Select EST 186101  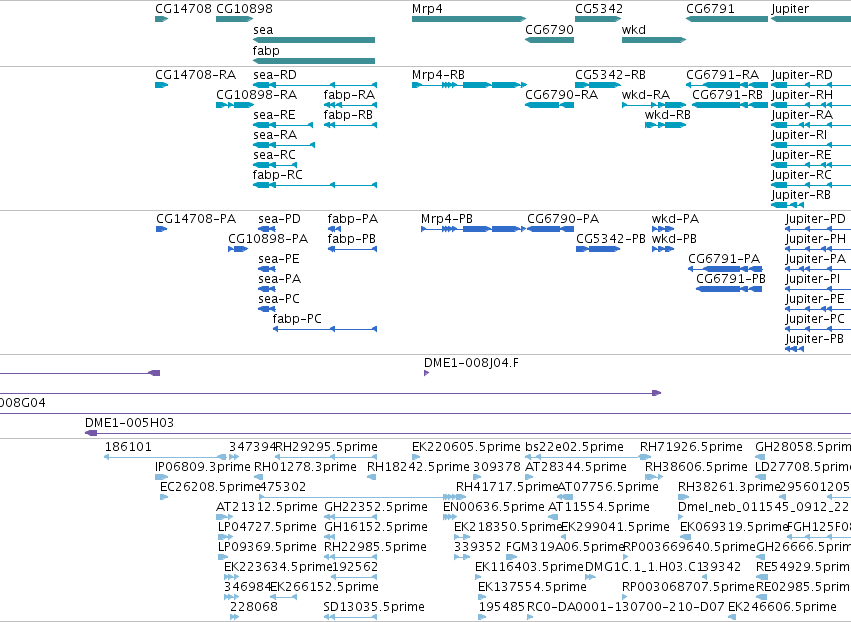coord(165,457)
